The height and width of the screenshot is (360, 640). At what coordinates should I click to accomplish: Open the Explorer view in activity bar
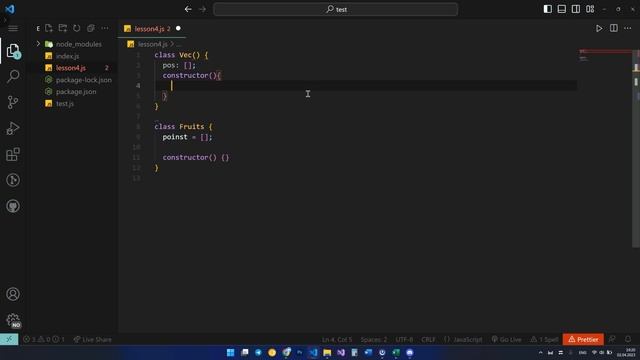(x=13, y=51)
